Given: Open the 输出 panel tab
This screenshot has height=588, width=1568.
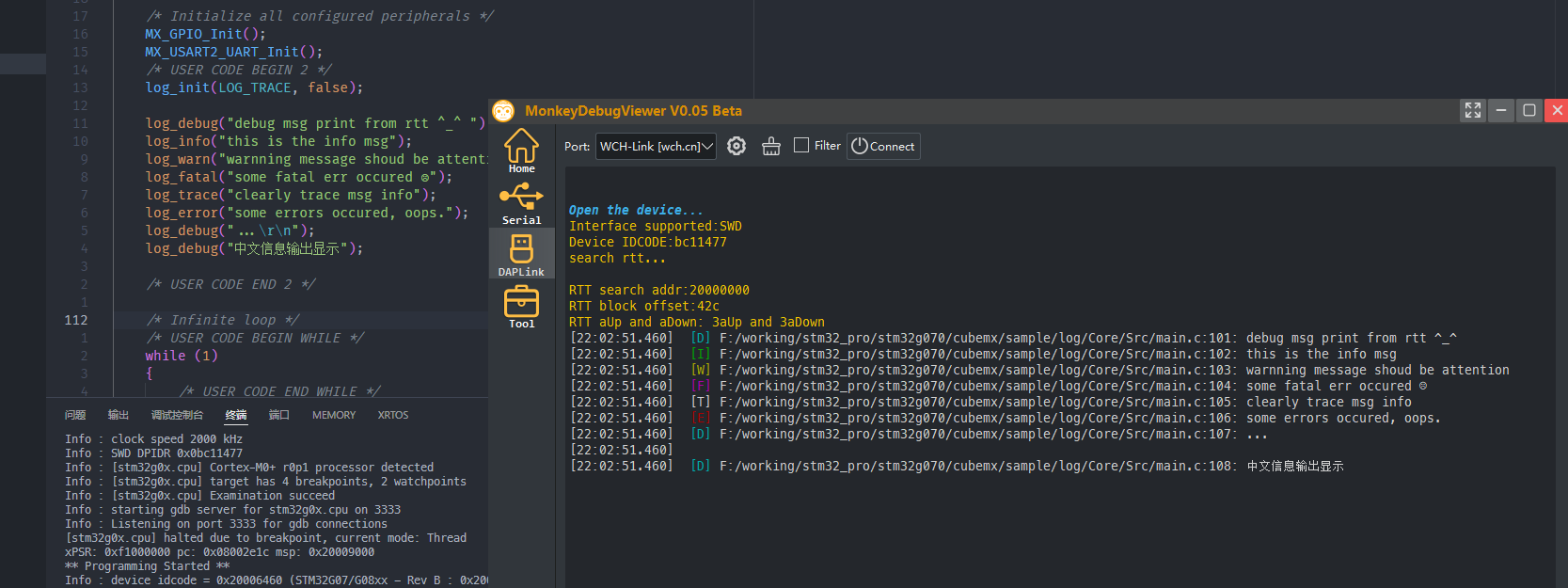Looking at the screenshot, I should coord(119,415).
